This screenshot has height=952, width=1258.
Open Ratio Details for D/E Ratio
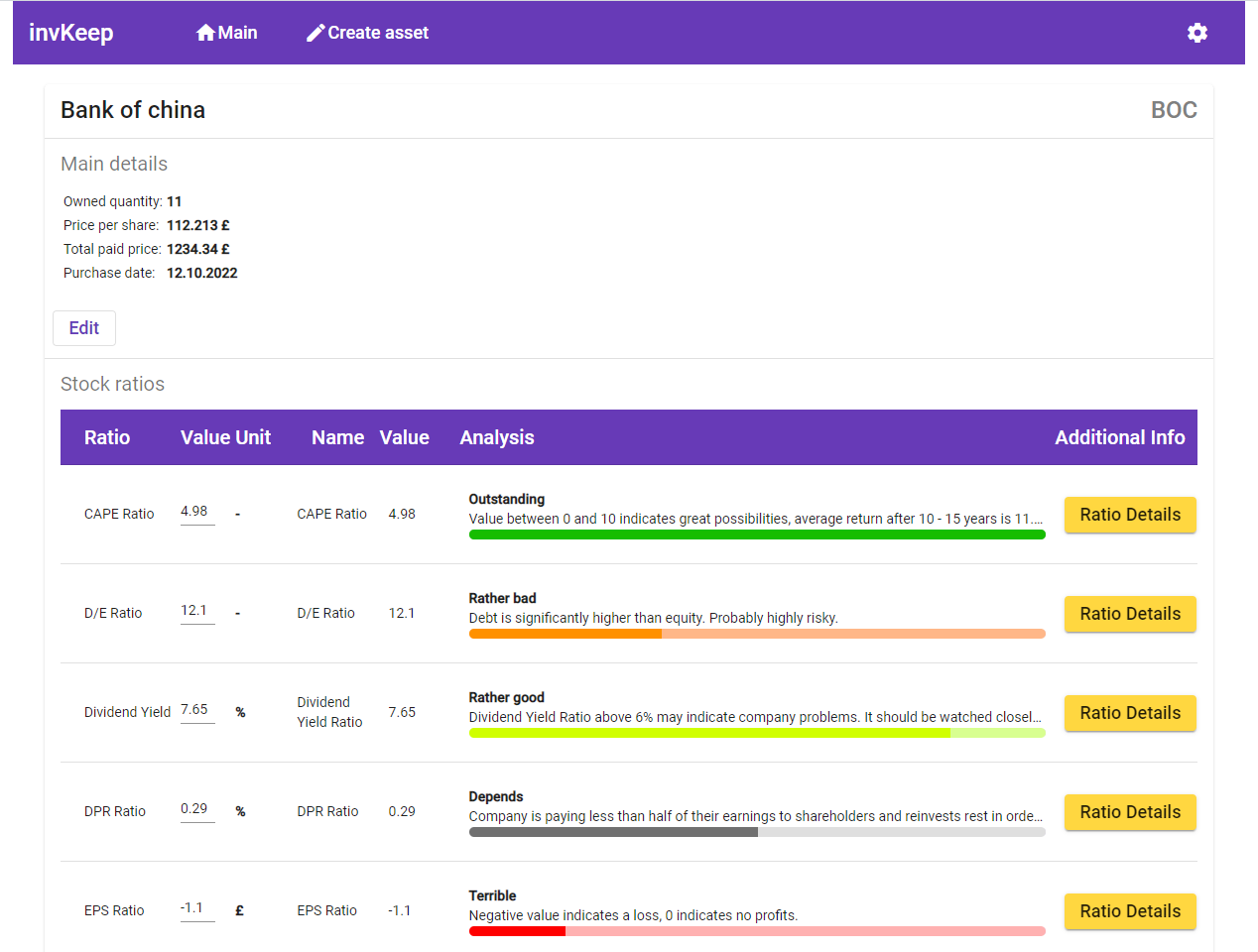(1130, 614)
